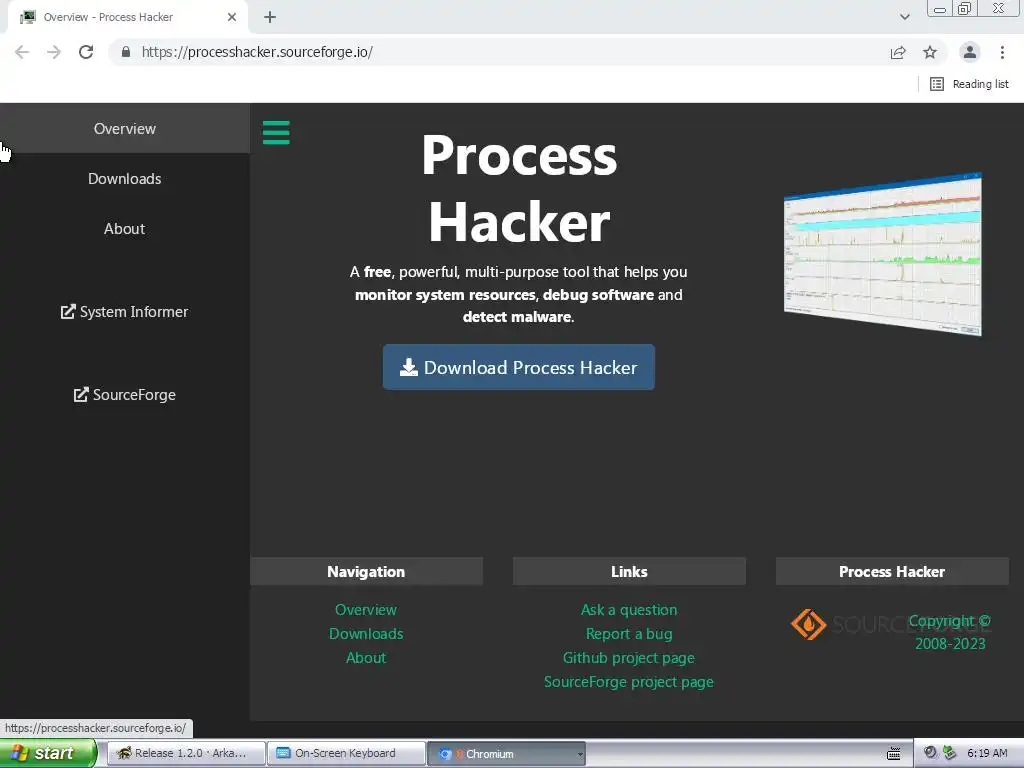Click the second system tray icon near clock
Screen dimensions: 1024x768
pos(950,753)
